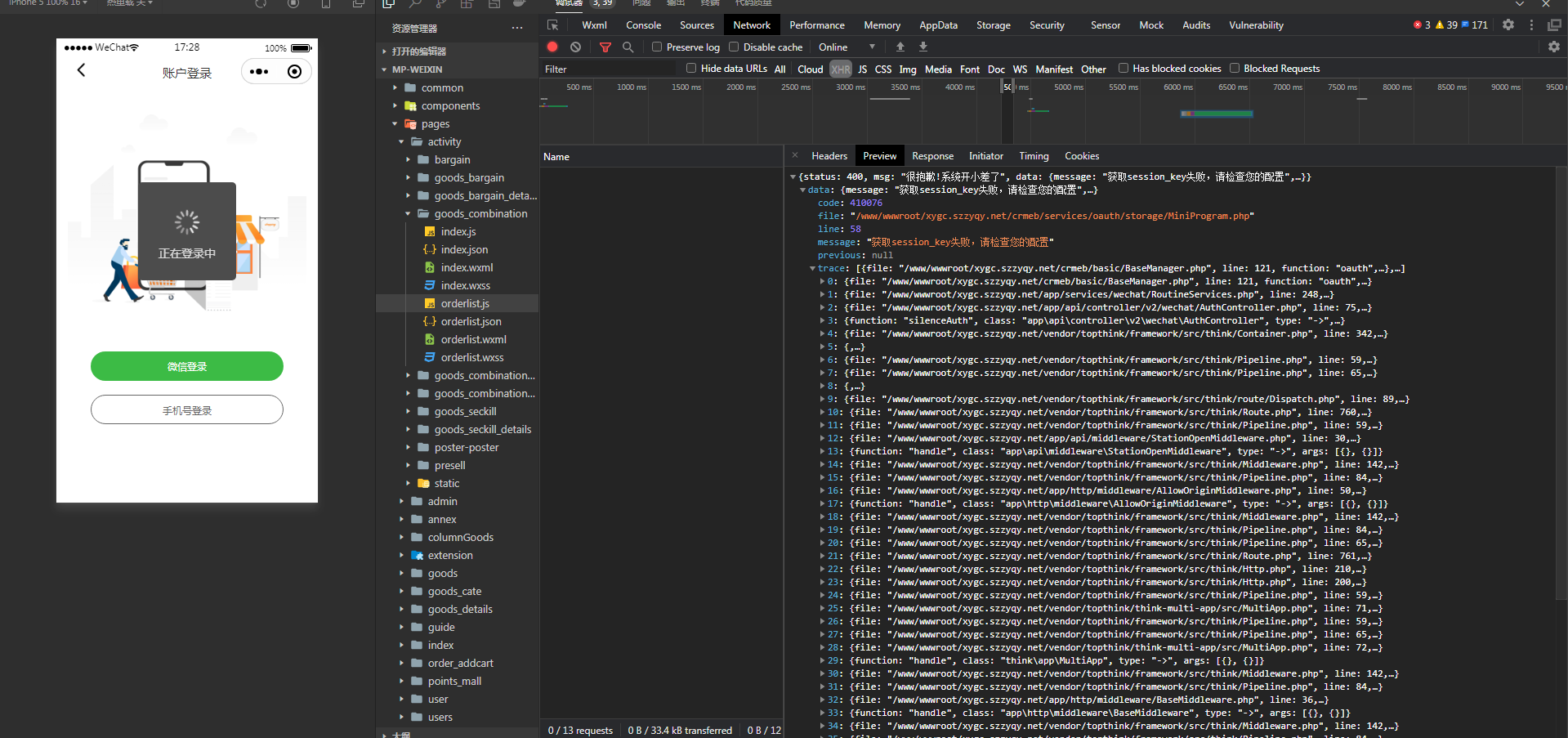The height and width of the screenshot is (738, 1568).
Task: Toggle XHR request type filter
Action: [841, 69]
